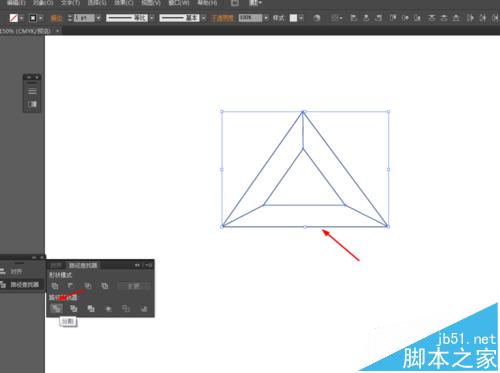
Task: Open the Effect menu
Action: click(124, 3)
